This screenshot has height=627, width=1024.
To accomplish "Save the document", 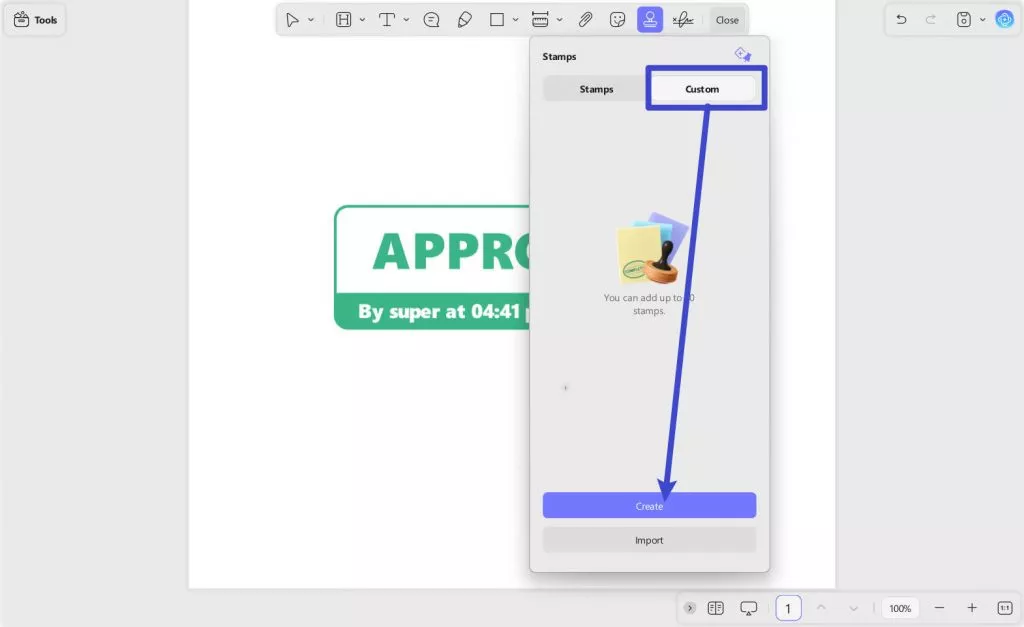I will point(964,20).
